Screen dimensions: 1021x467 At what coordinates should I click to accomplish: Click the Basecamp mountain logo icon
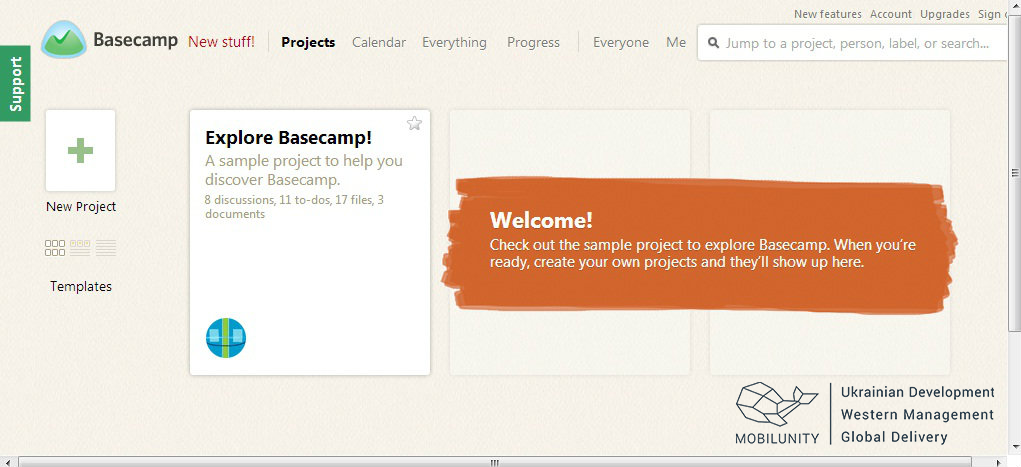click(x=63, y=40)
